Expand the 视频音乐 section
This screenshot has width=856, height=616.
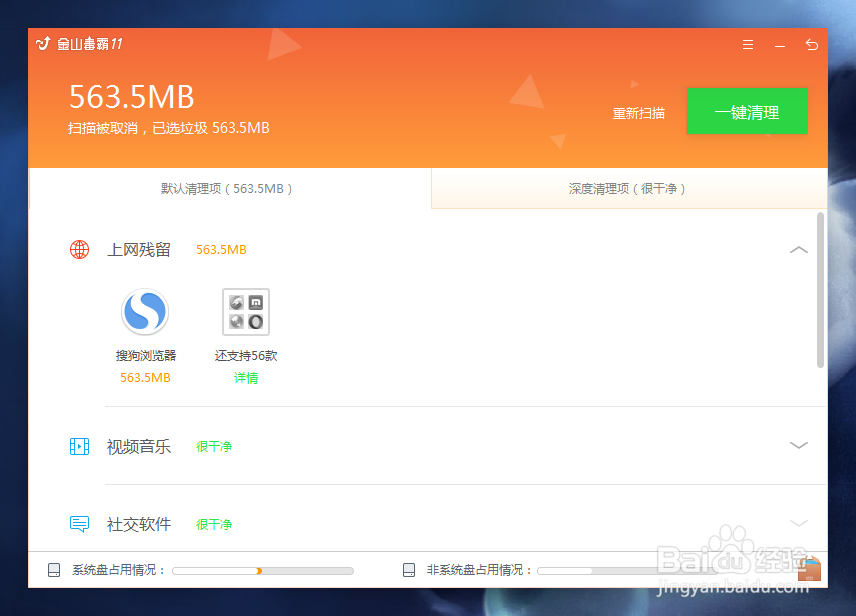pos(799,445)
